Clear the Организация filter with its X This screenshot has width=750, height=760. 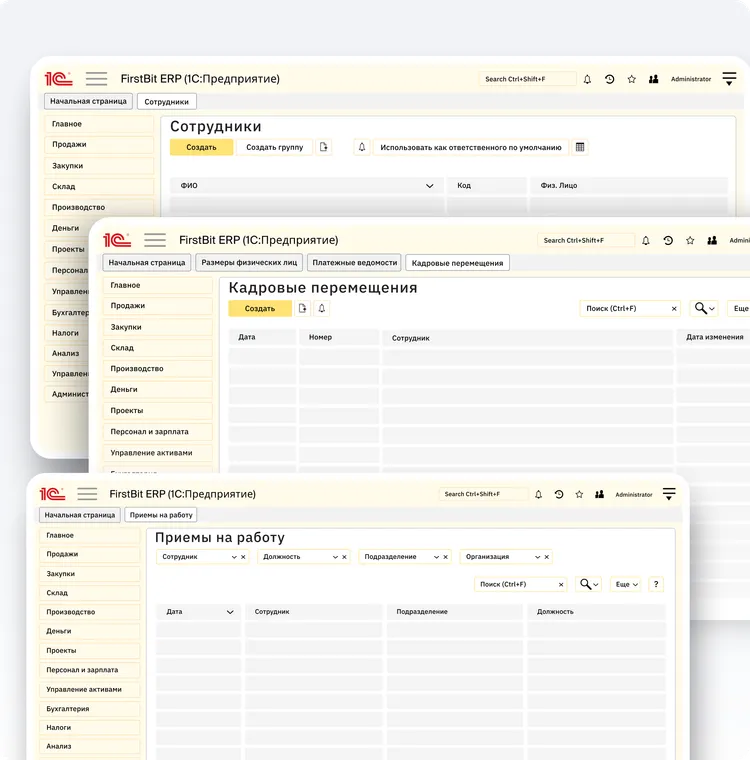546,557
